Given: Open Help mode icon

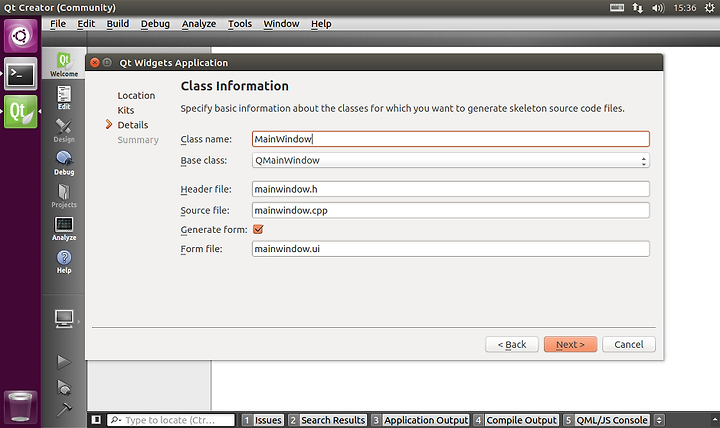Looking at the screenshot, I should click(x=64, y=262).
